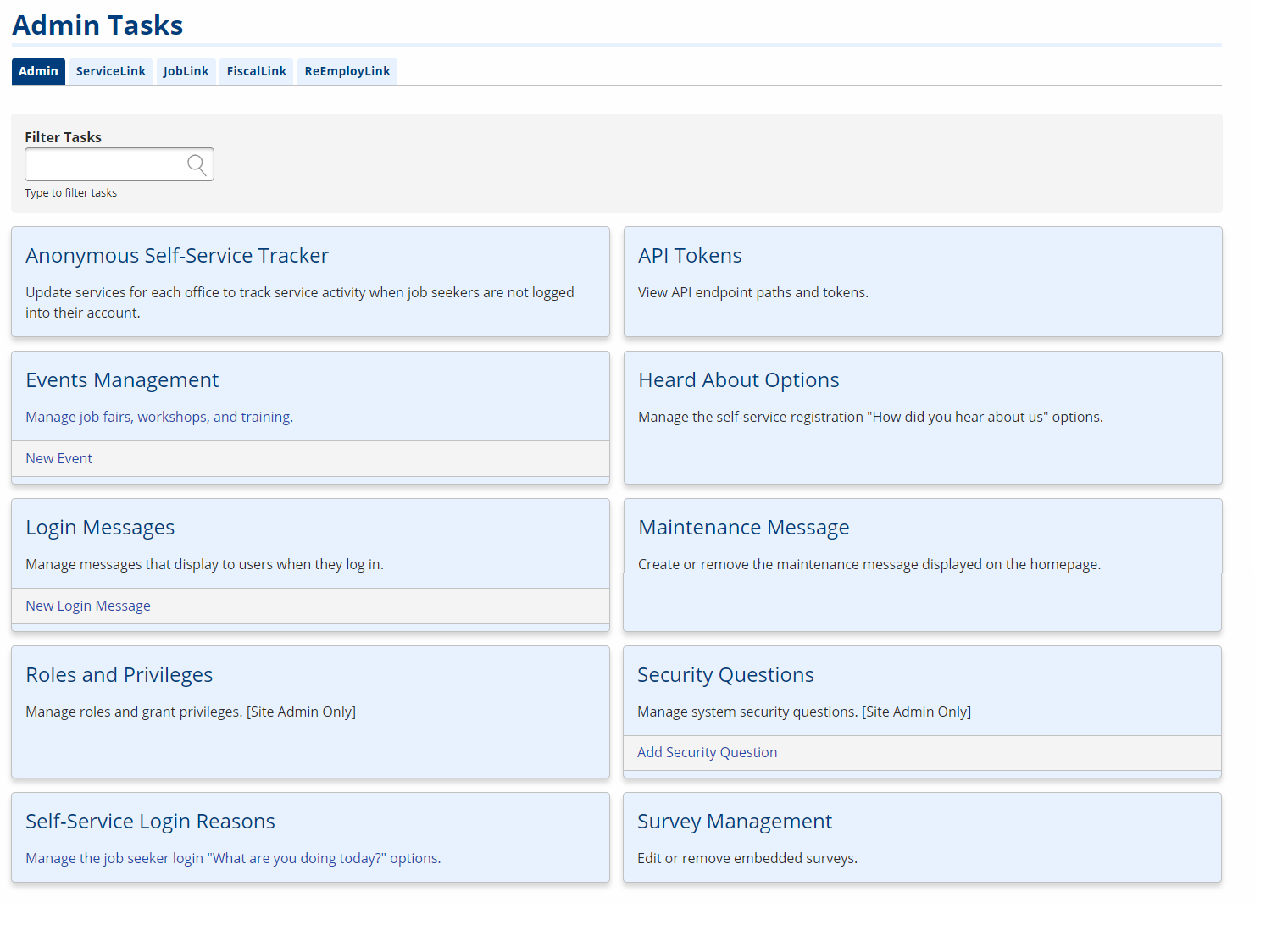Open the ReEmployLink tab
Screen dimensions: 1288x947
(347, 71)
